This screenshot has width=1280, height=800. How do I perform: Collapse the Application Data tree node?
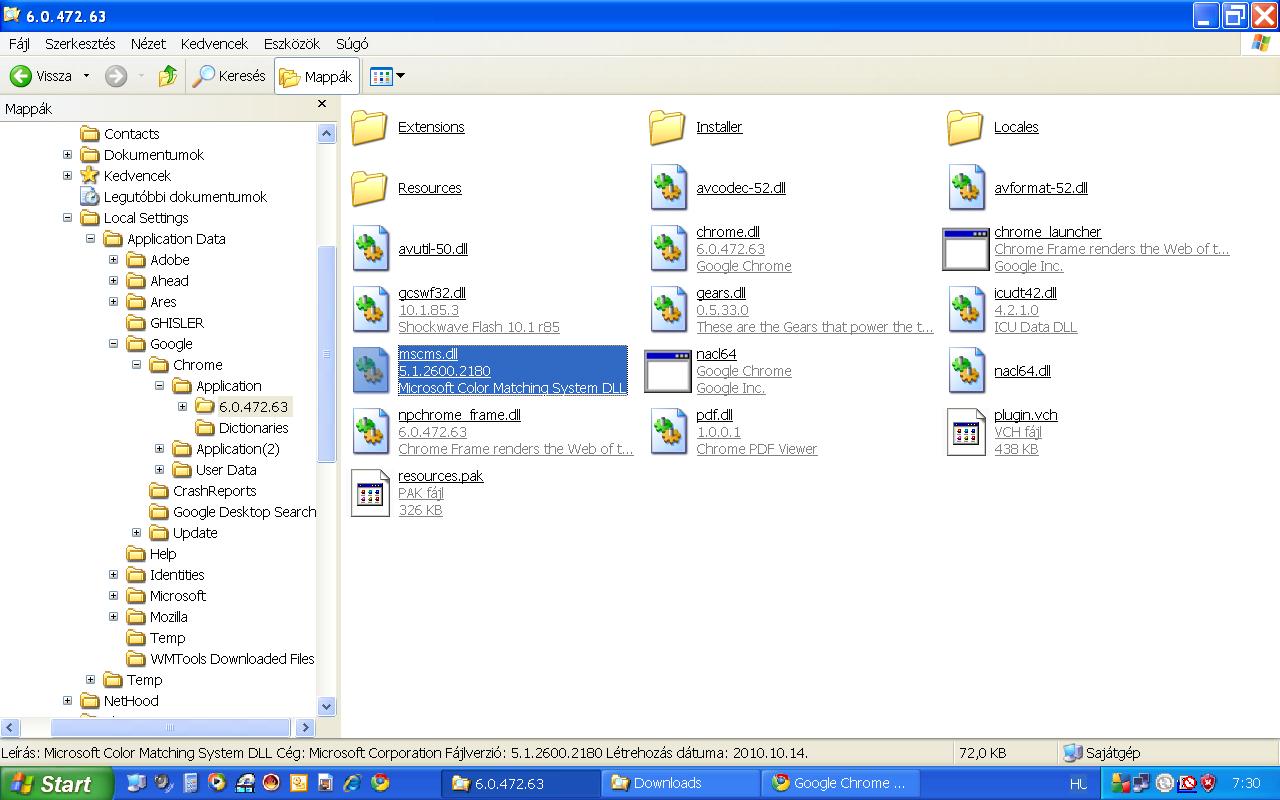(x=90, y=239)
